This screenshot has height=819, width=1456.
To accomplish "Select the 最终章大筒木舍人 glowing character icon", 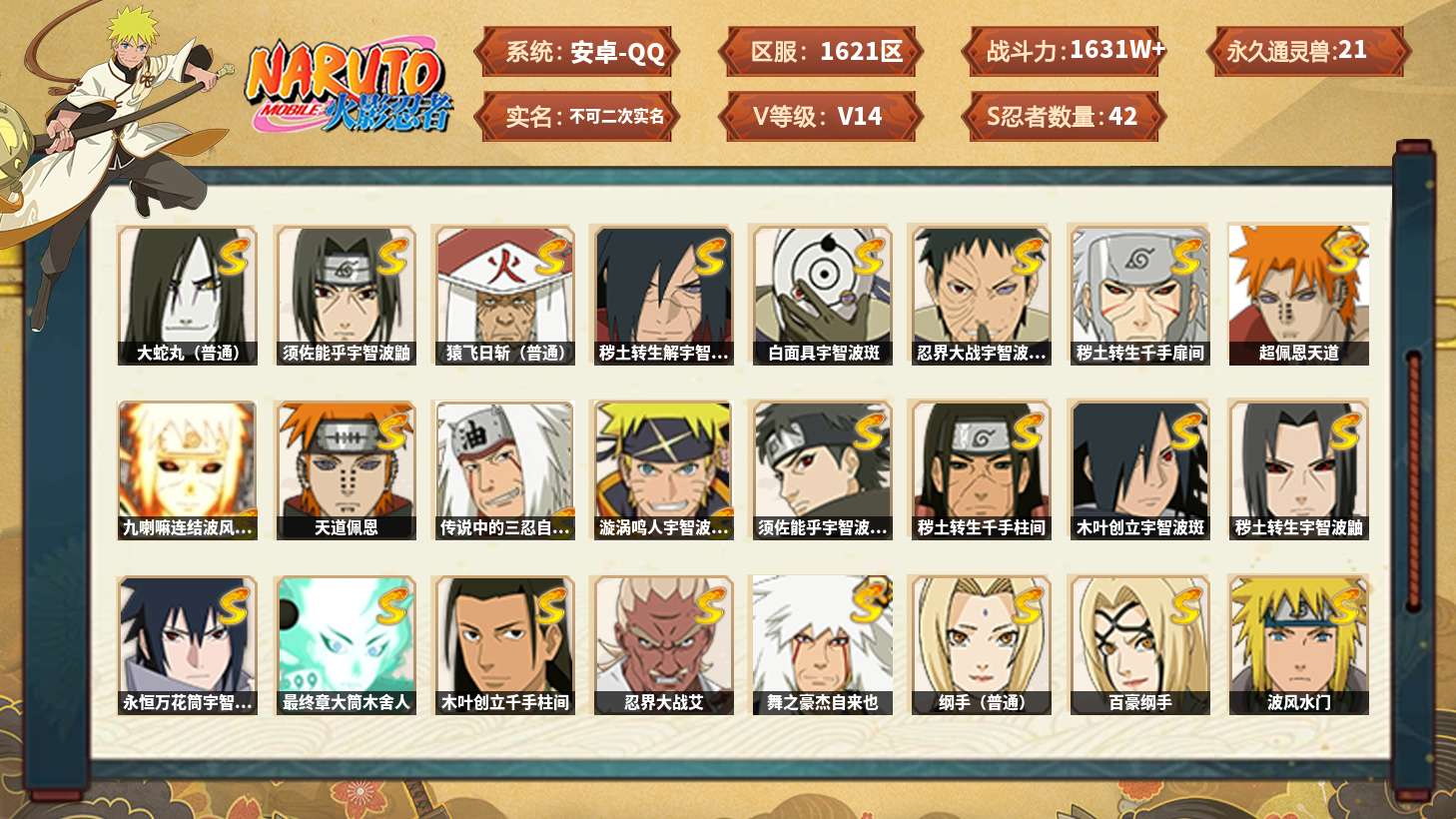I will click(346, 645).
